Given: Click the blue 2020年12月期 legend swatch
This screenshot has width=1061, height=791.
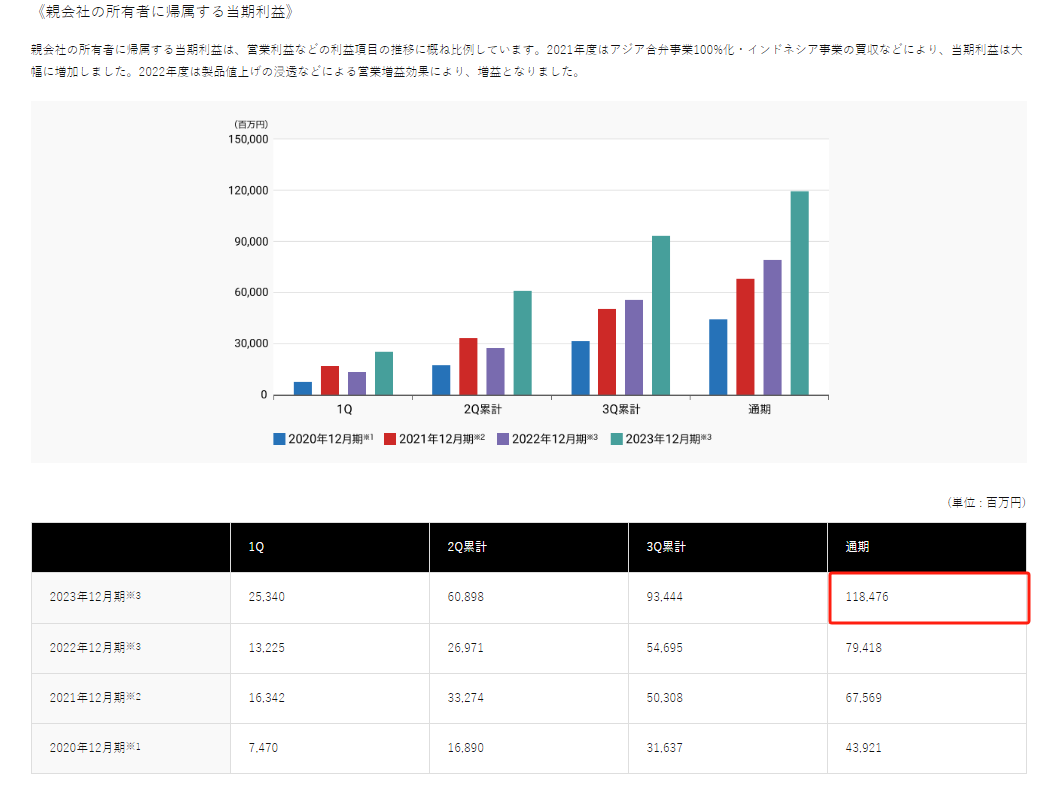Looking at the screenshot, I should coord(279,438).
